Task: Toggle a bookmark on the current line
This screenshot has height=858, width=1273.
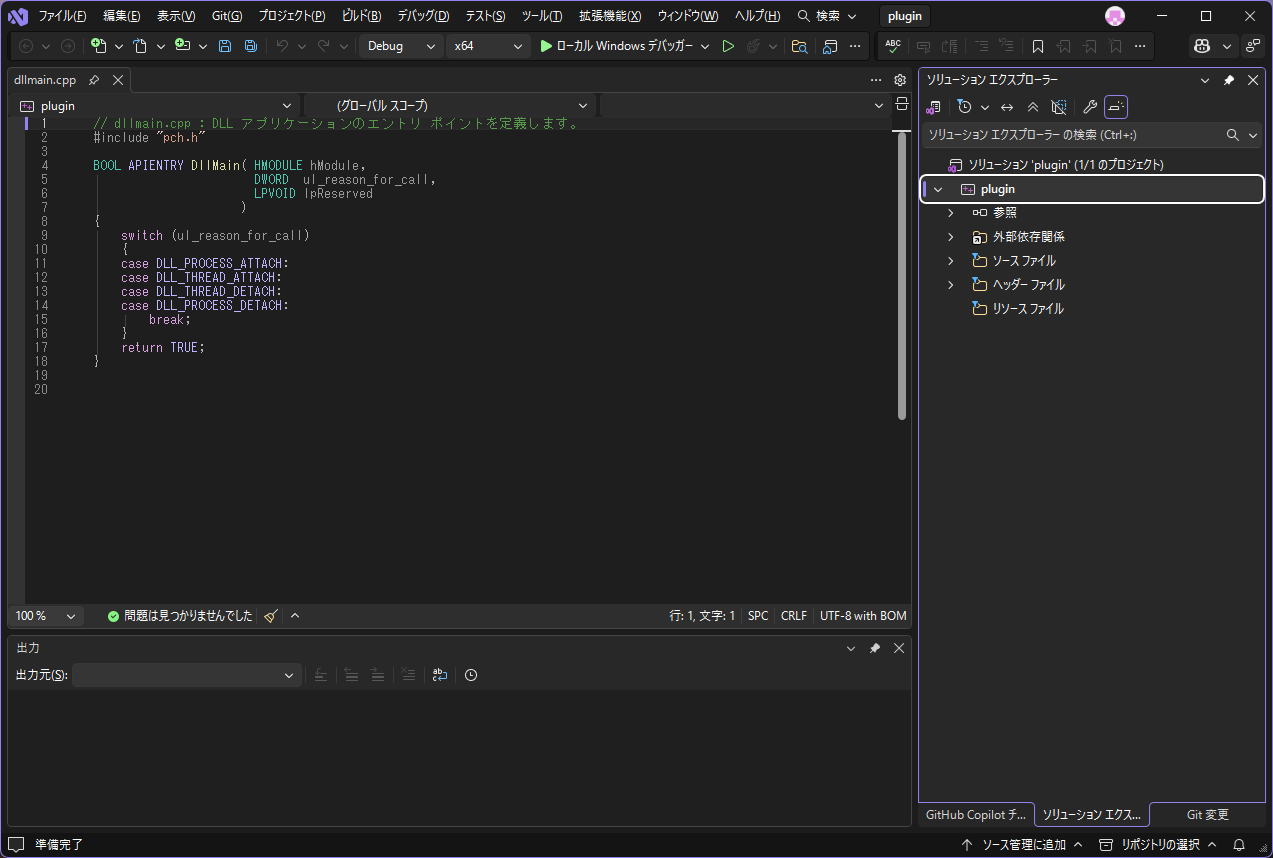Action: (1038, 46)
